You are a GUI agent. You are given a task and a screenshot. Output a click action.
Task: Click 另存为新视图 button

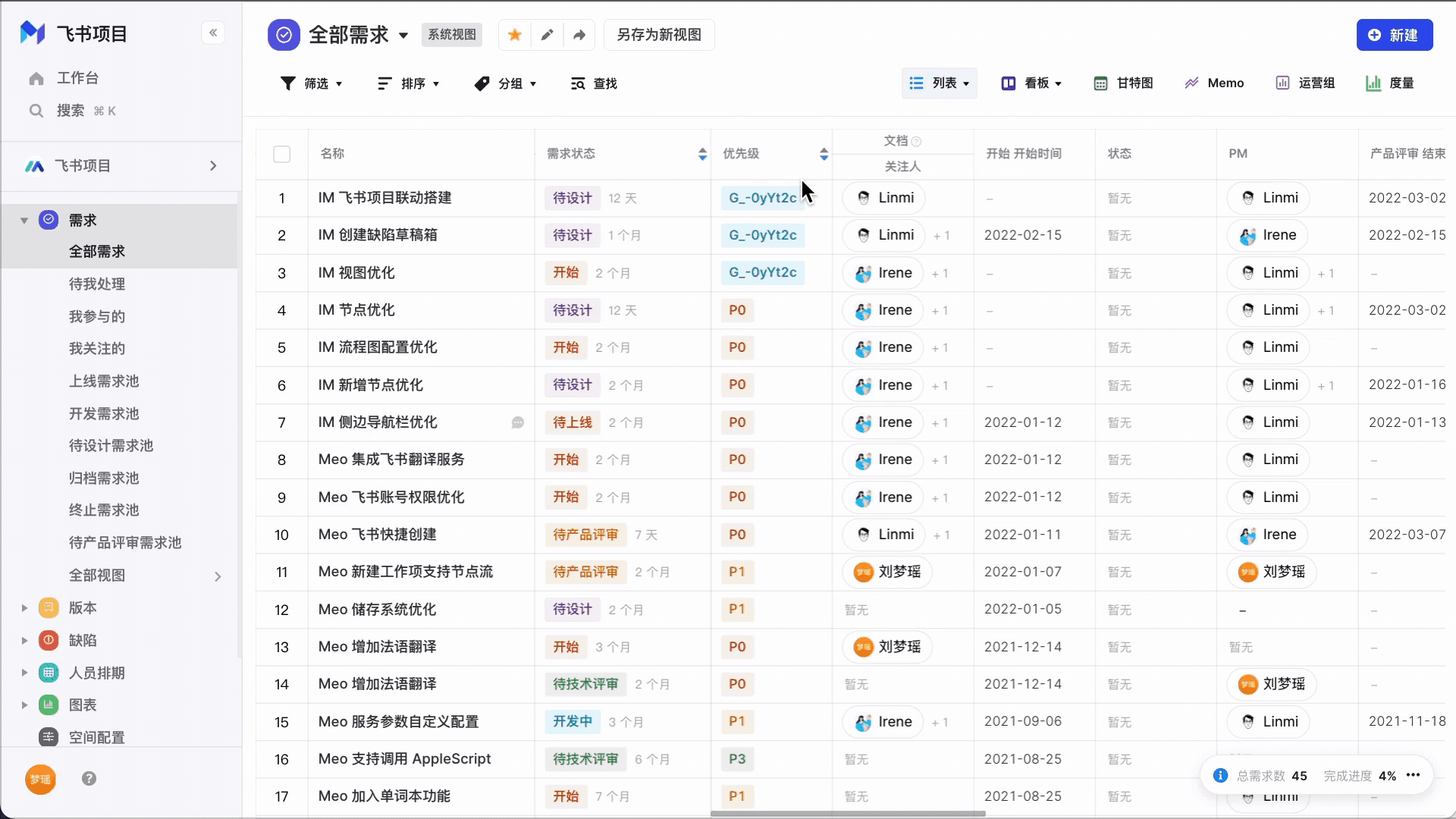(659, 35)
